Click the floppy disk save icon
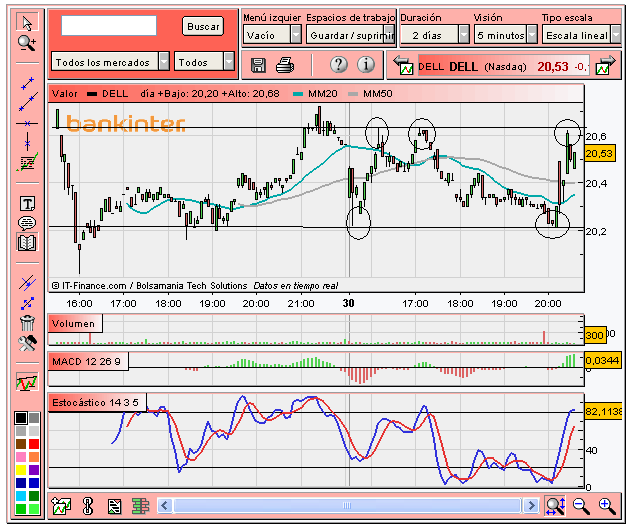 tap(258, 65)
